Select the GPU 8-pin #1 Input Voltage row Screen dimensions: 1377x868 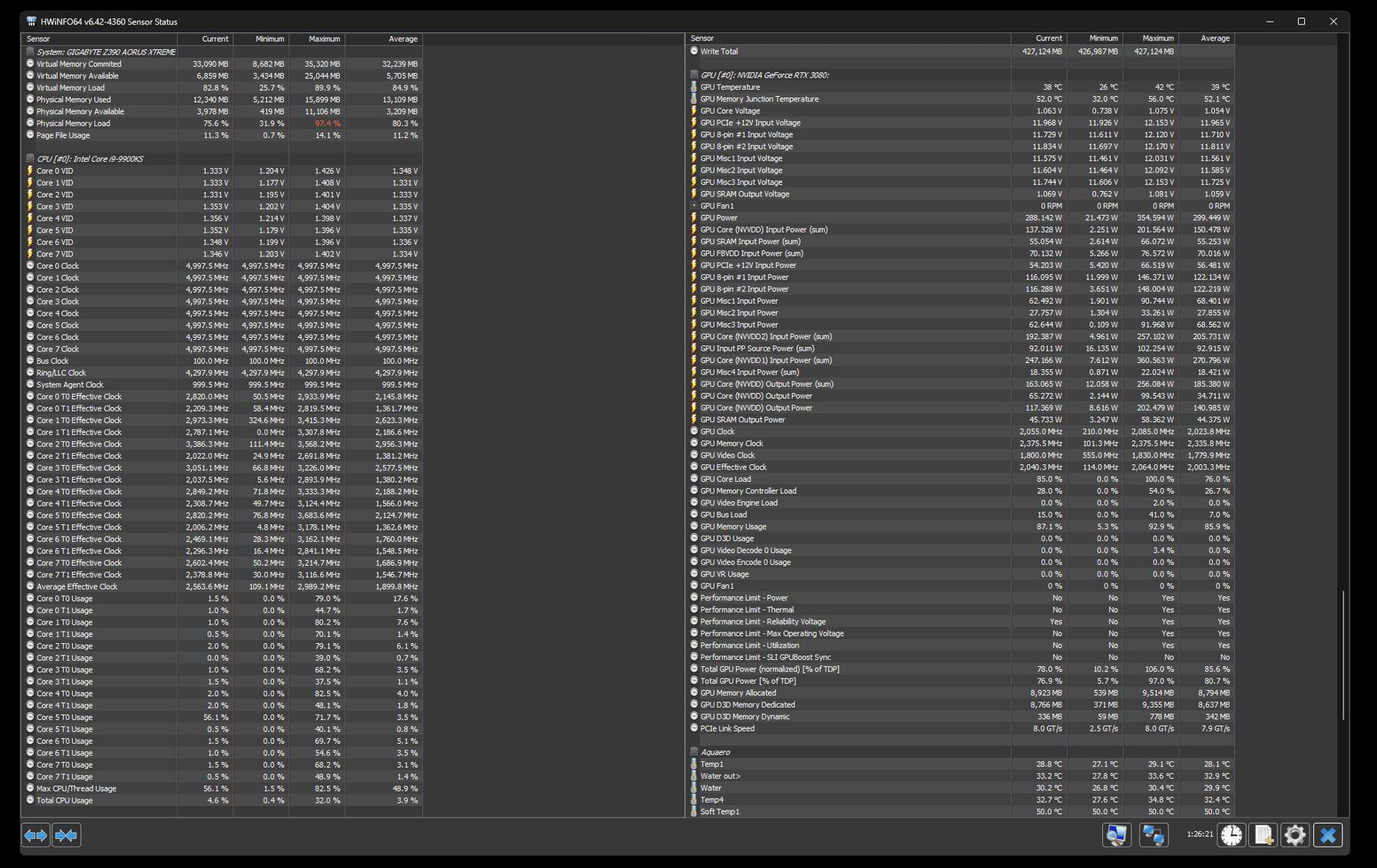[961, 135]
